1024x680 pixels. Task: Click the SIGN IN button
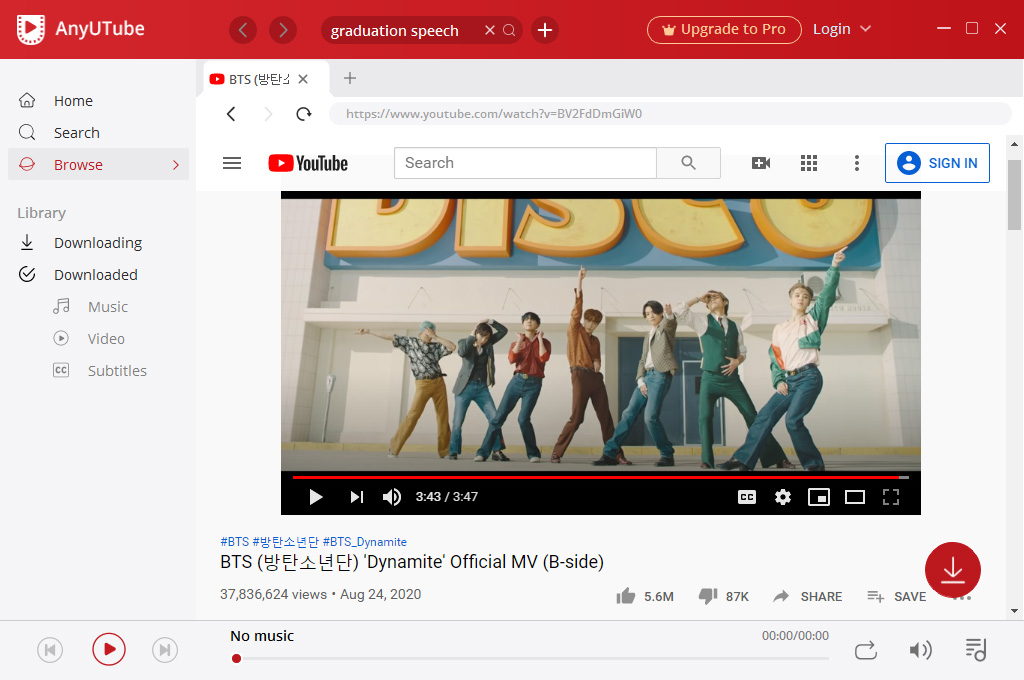[x=937, y=163]
